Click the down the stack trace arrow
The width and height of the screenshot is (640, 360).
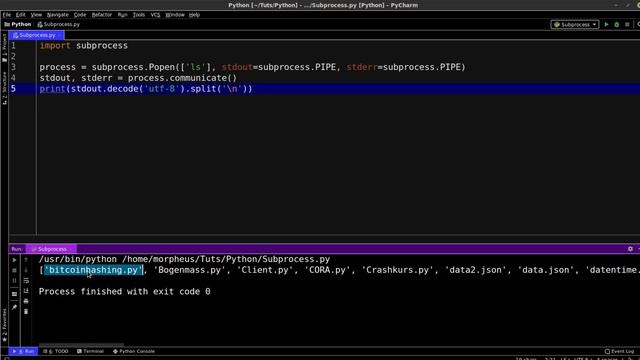tap(26, 270)
